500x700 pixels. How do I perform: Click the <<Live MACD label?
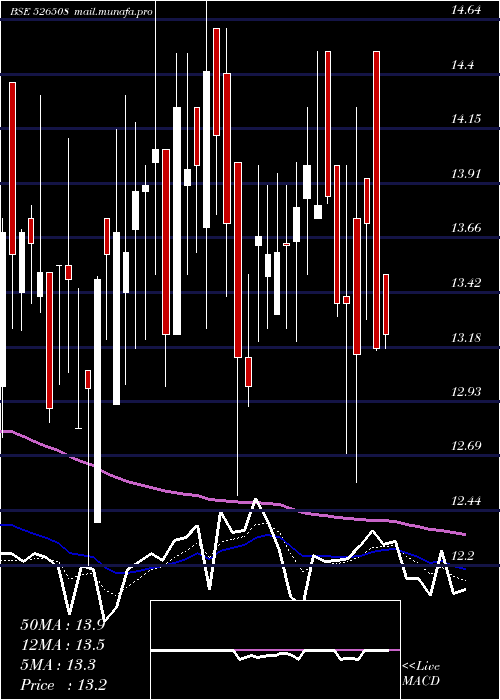[421, 674]
